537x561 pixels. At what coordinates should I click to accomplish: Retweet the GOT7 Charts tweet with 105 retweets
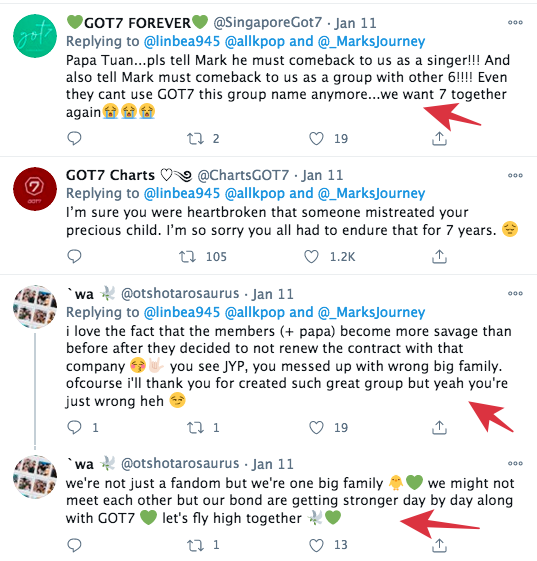pyautogui.click(x=187, y=257)
